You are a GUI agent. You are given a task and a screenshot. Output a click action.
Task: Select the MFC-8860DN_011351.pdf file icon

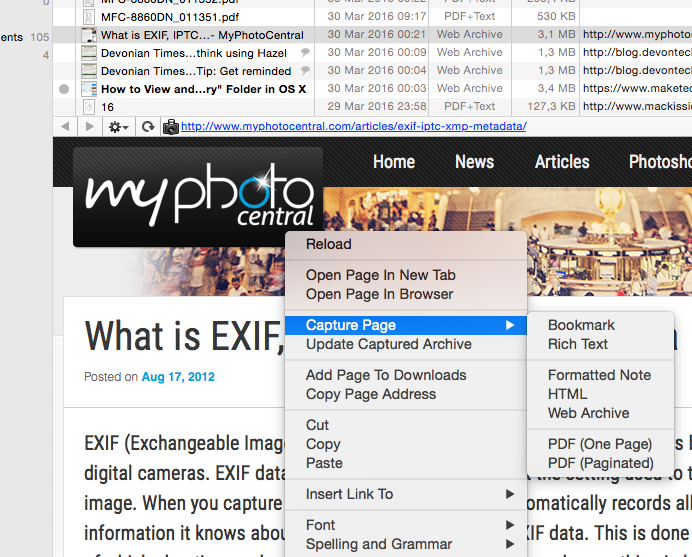tap(89, 17)
